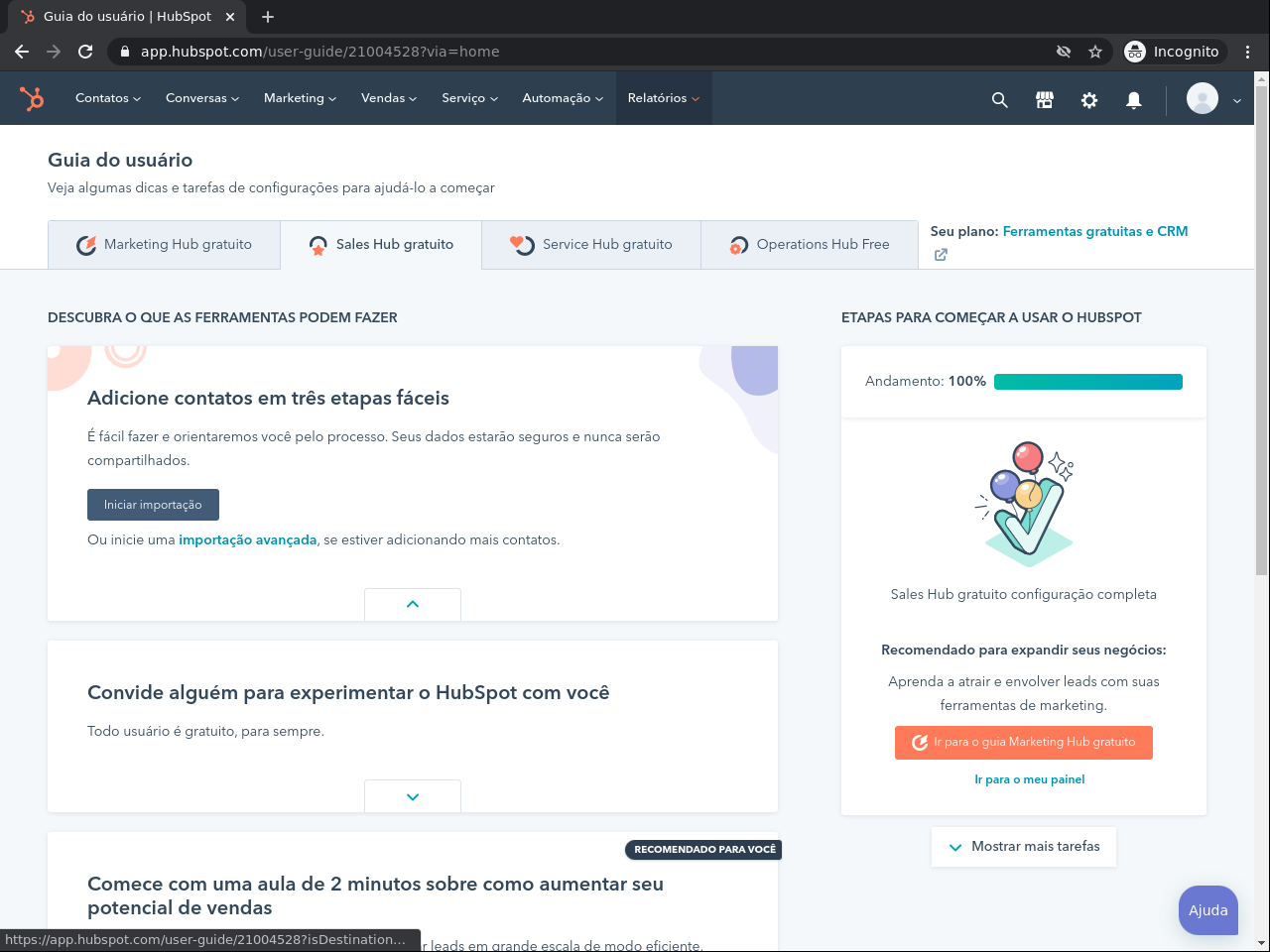
Task: Open Ferramentas gratuitas e CRM plan link
Action: click(x=1095, y=231)
